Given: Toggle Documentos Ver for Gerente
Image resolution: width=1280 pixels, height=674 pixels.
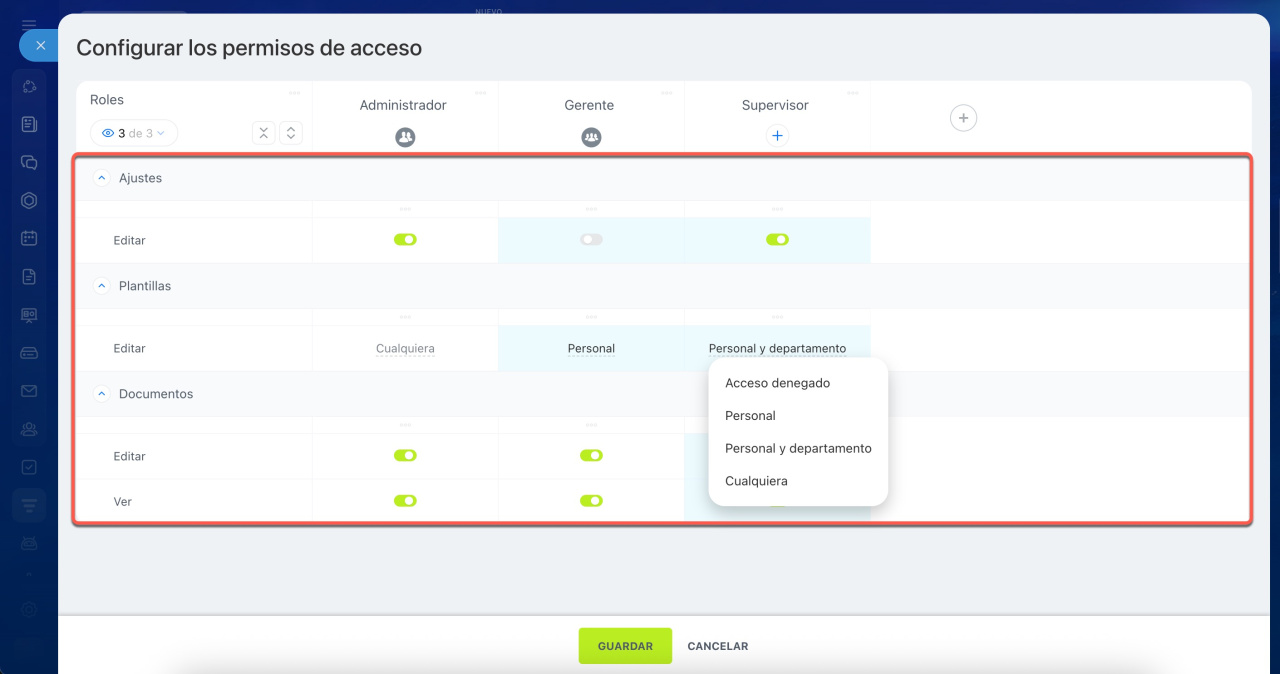Looking at the screenshot, I should click(591, 501).
